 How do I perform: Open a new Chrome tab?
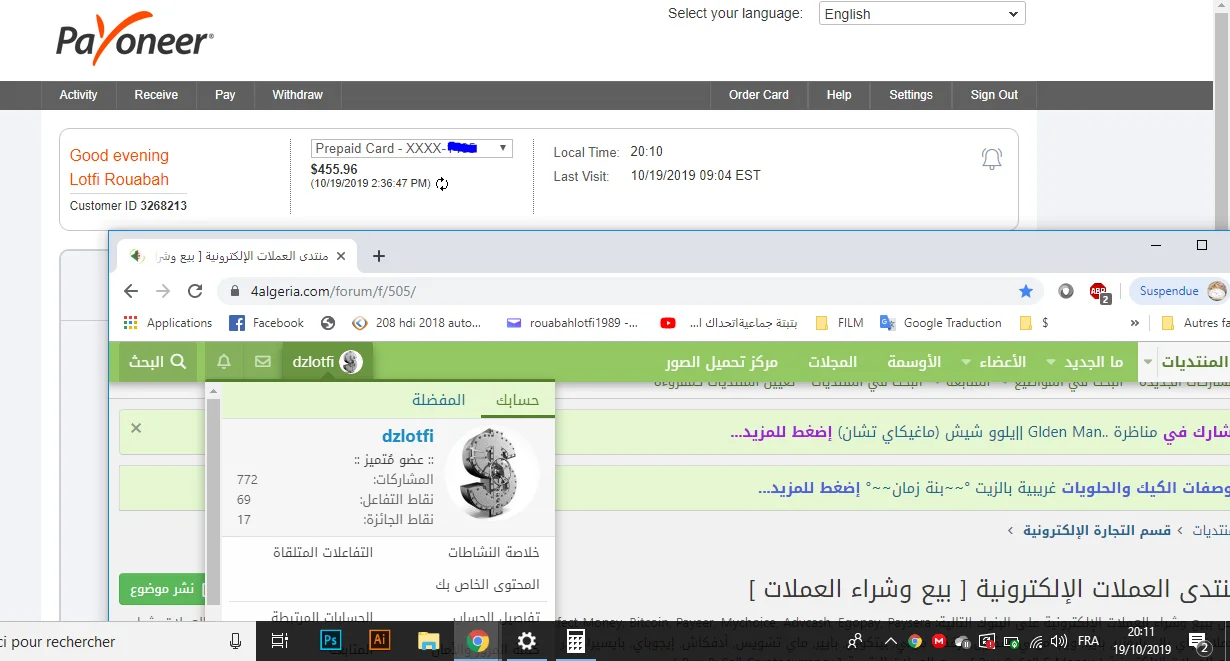[378, 256]
